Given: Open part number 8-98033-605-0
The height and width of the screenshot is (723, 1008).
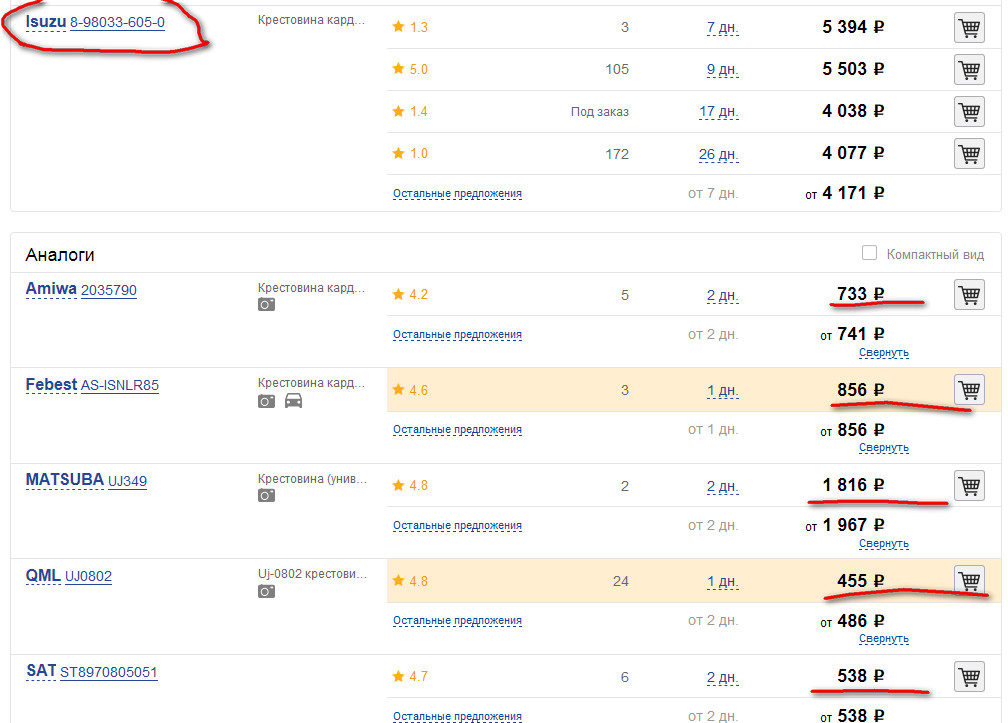Looking at the screenshot, I should [117, 22].
